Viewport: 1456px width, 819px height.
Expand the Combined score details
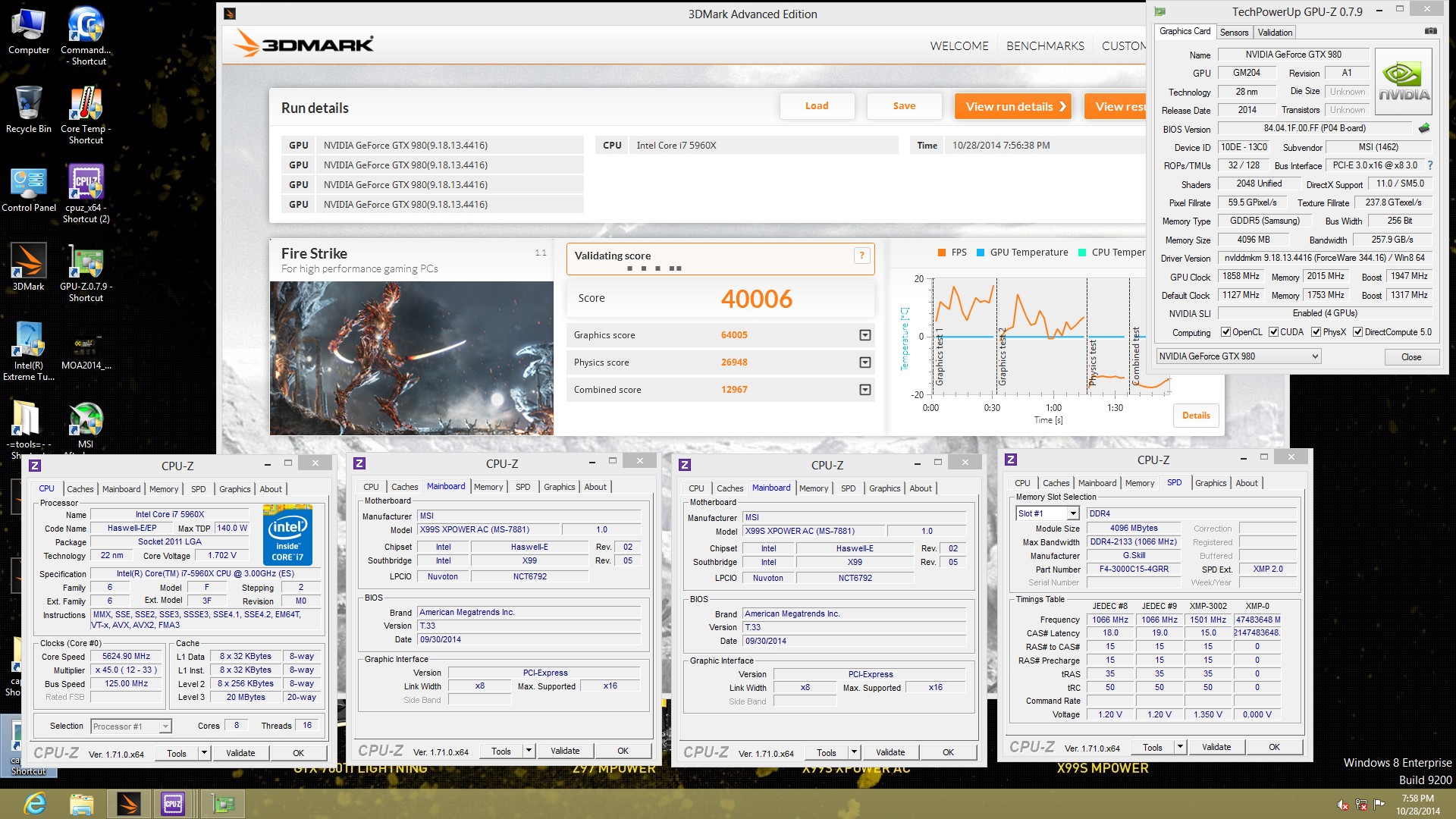point(864,390)
